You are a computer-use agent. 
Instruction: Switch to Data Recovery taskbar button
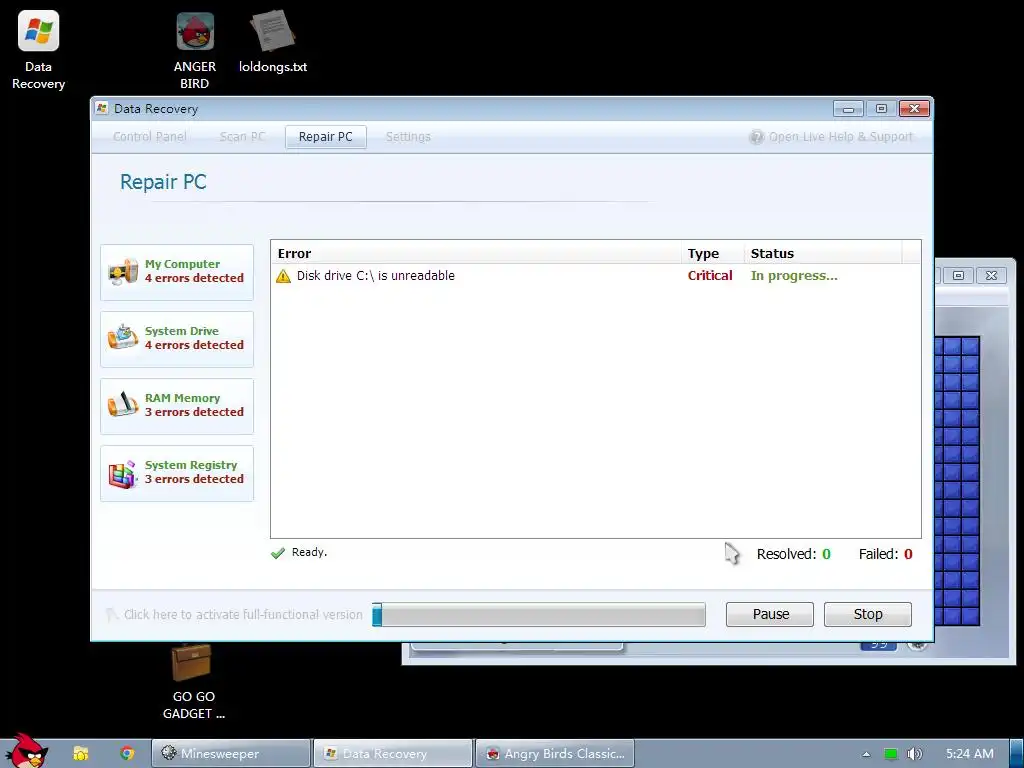(392, 754)
